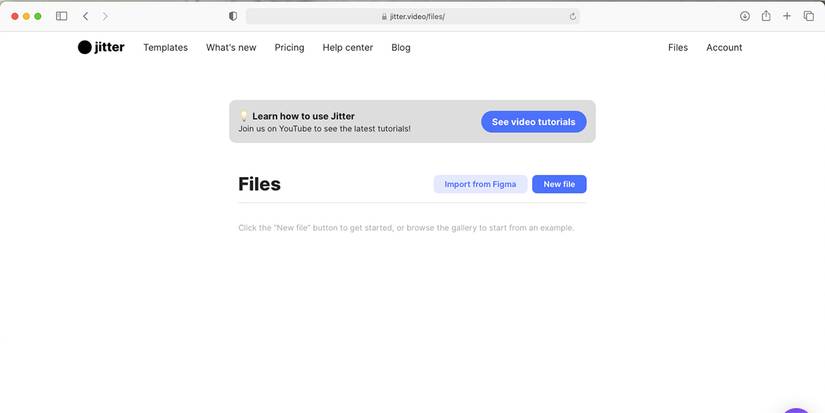Click the lightbulb emoji in the banner
825x413 pixels.
244,116
